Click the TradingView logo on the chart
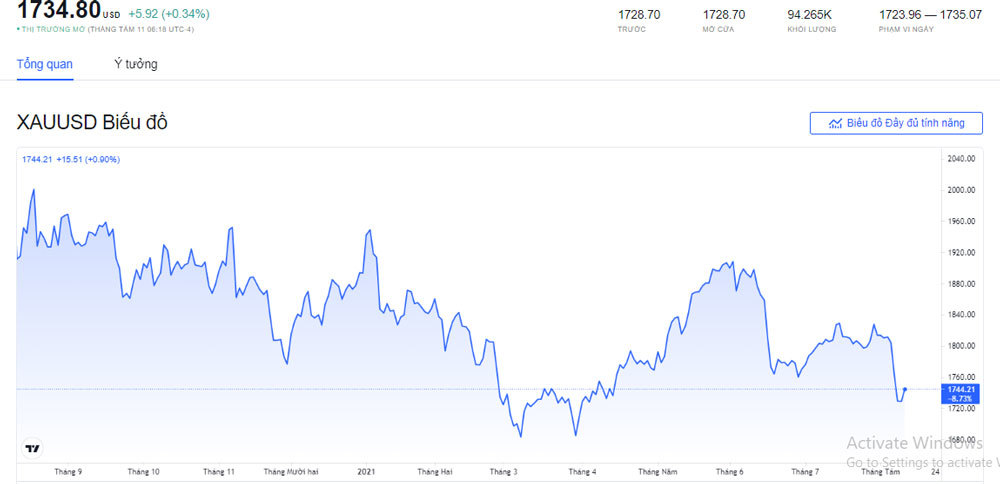Screen dimensions: 1000x484 pos(33,449)
